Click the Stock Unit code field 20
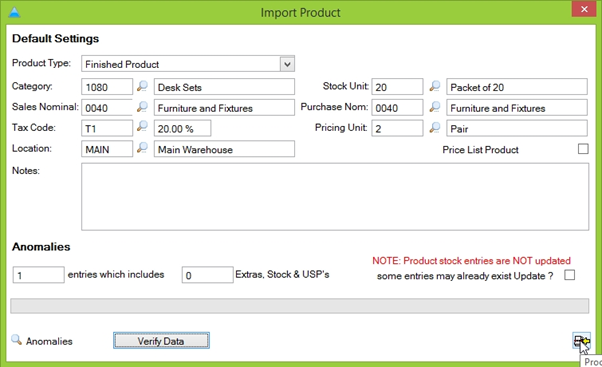 tap(397, 87)
